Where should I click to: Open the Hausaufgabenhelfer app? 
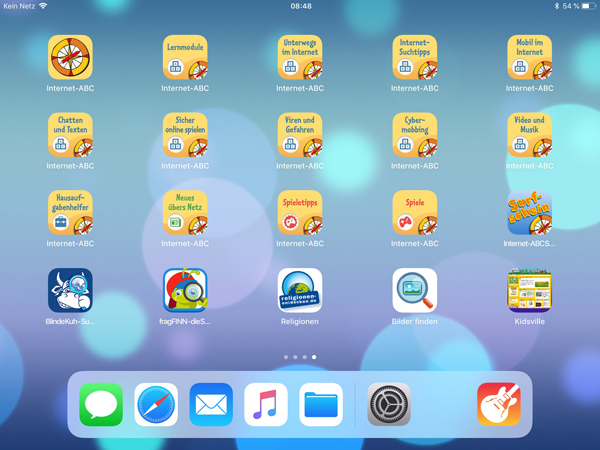[70, 213]
